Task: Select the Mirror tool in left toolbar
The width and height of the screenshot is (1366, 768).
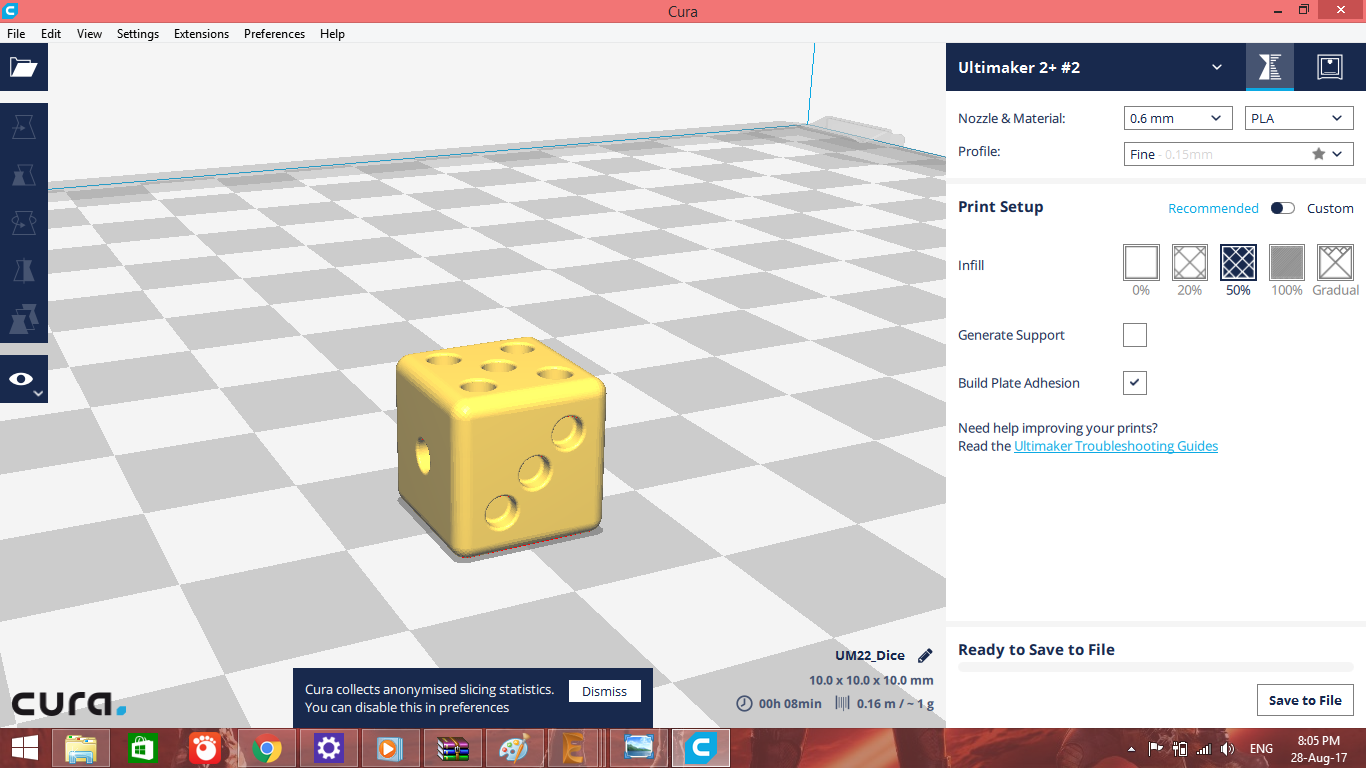Action: (x=23, y=271)
